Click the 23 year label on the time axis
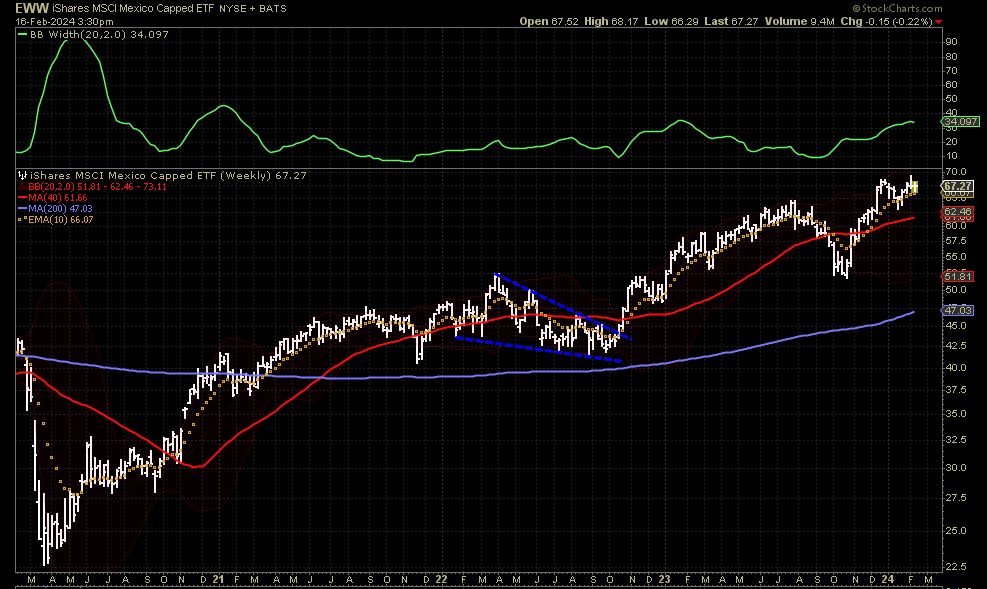This screenshot has height=589, width=987. tap(664, 580)
